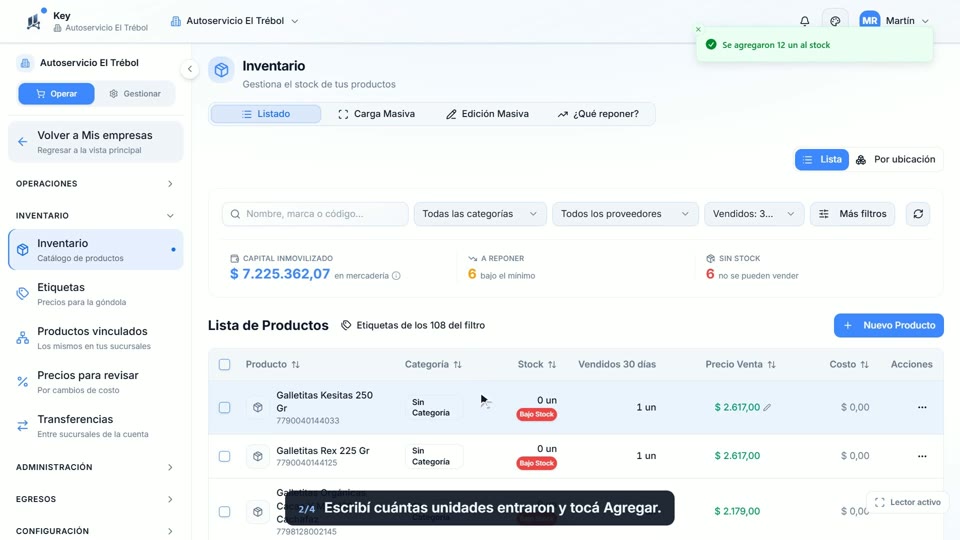Sort by Precio Venta column
Viewport: 960px width, 540px height.
pyautogui.click(x=740, y=364)
